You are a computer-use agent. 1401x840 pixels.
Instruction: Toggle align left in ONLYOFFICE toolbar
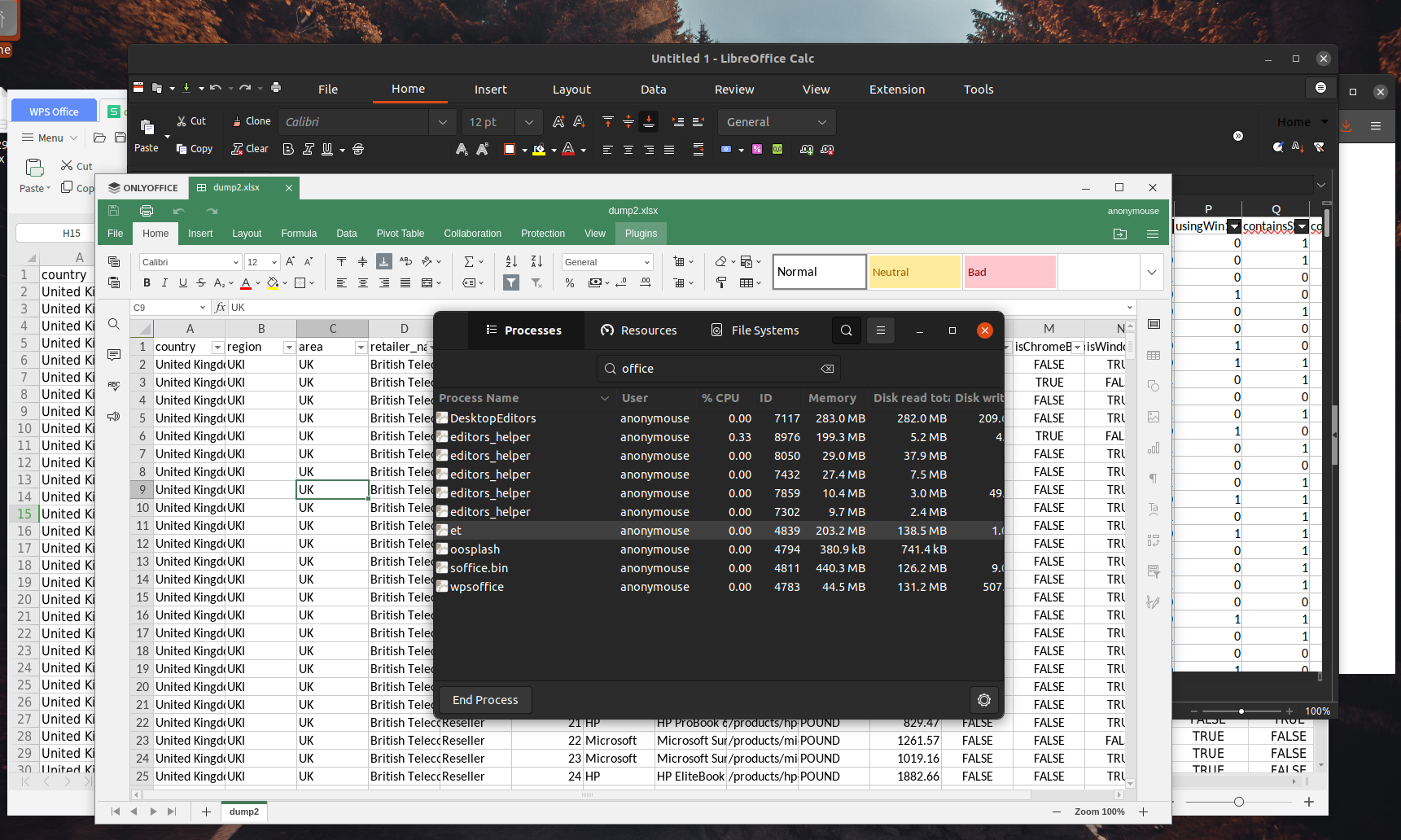(x=342, y=282)
